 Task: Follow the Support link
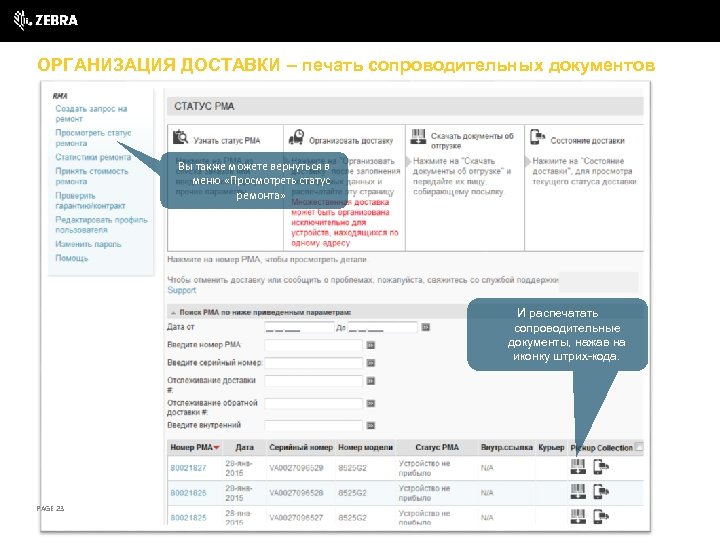[x=181, y=290]
